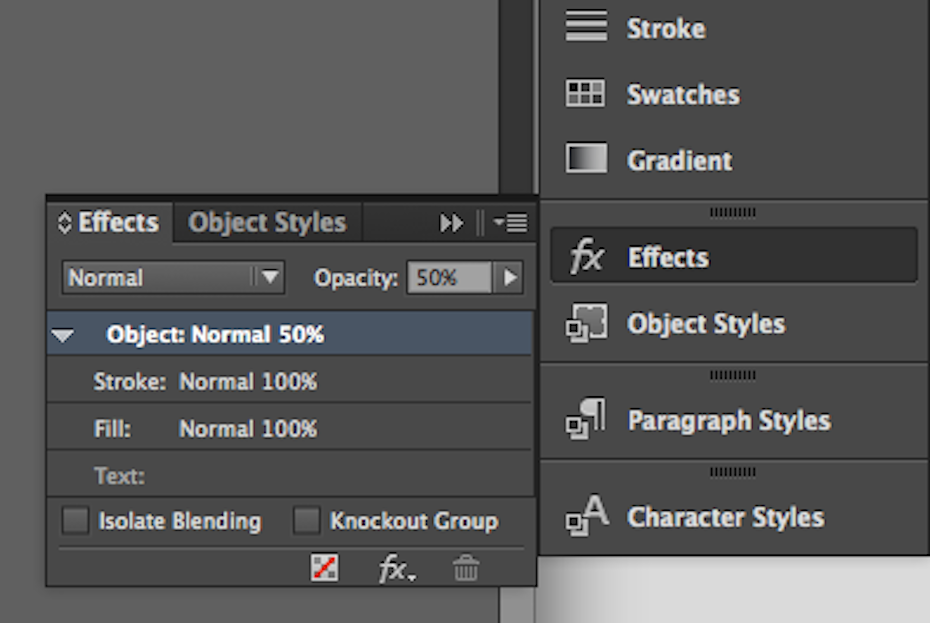930x623 pixels.
Task: Click the Opacity arrow to show slider
Action: coord(510,278)
